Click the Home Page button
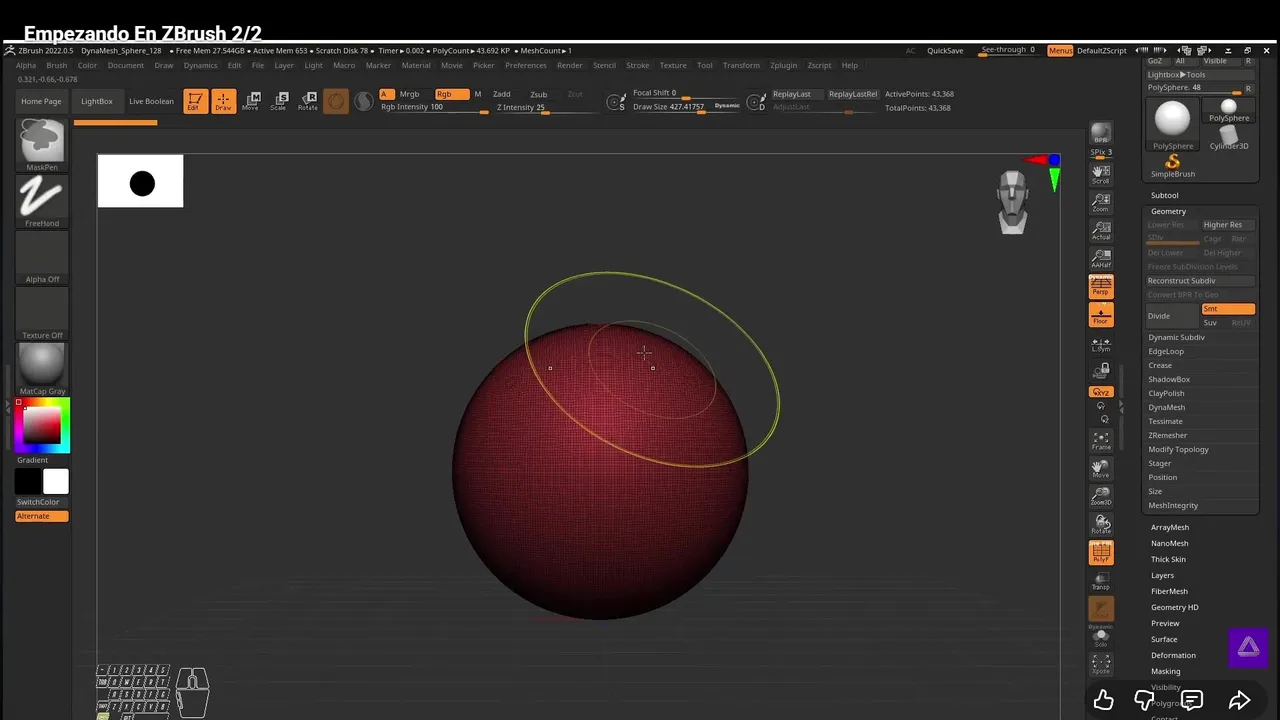This screenshot has height=720, width=1280. point(41,101)
